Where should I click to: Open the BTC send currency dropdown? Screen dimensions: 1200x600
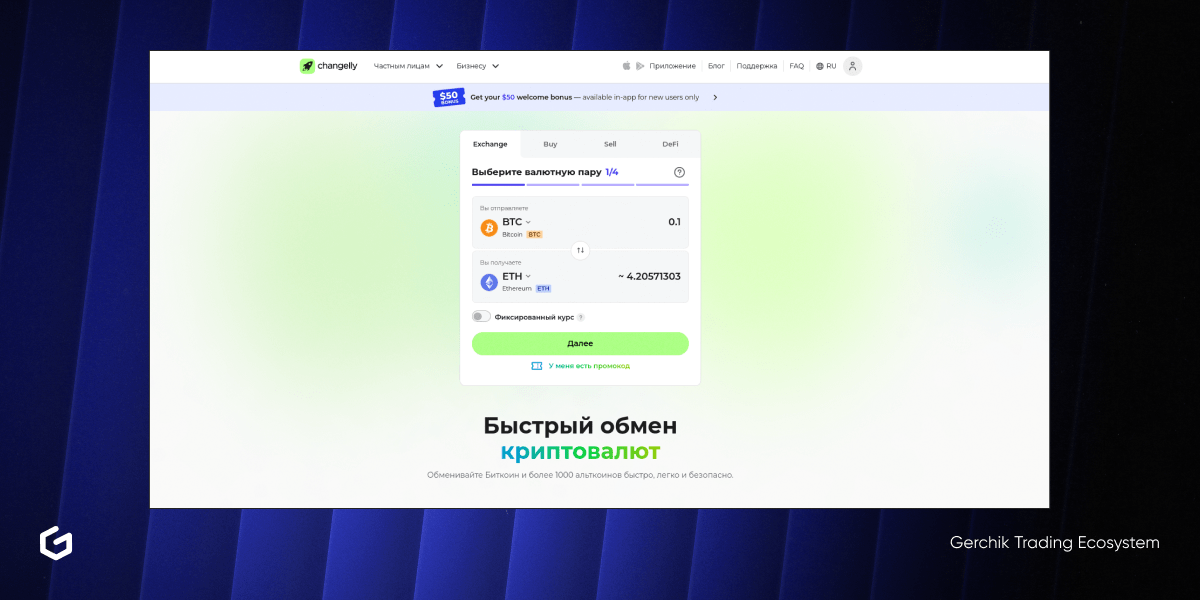[x=517, y=222]
